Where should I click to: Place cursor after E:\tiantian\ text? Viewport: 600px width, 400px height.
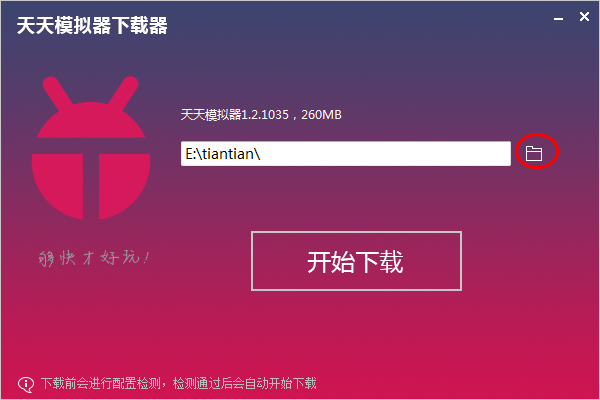click(261, 154)
